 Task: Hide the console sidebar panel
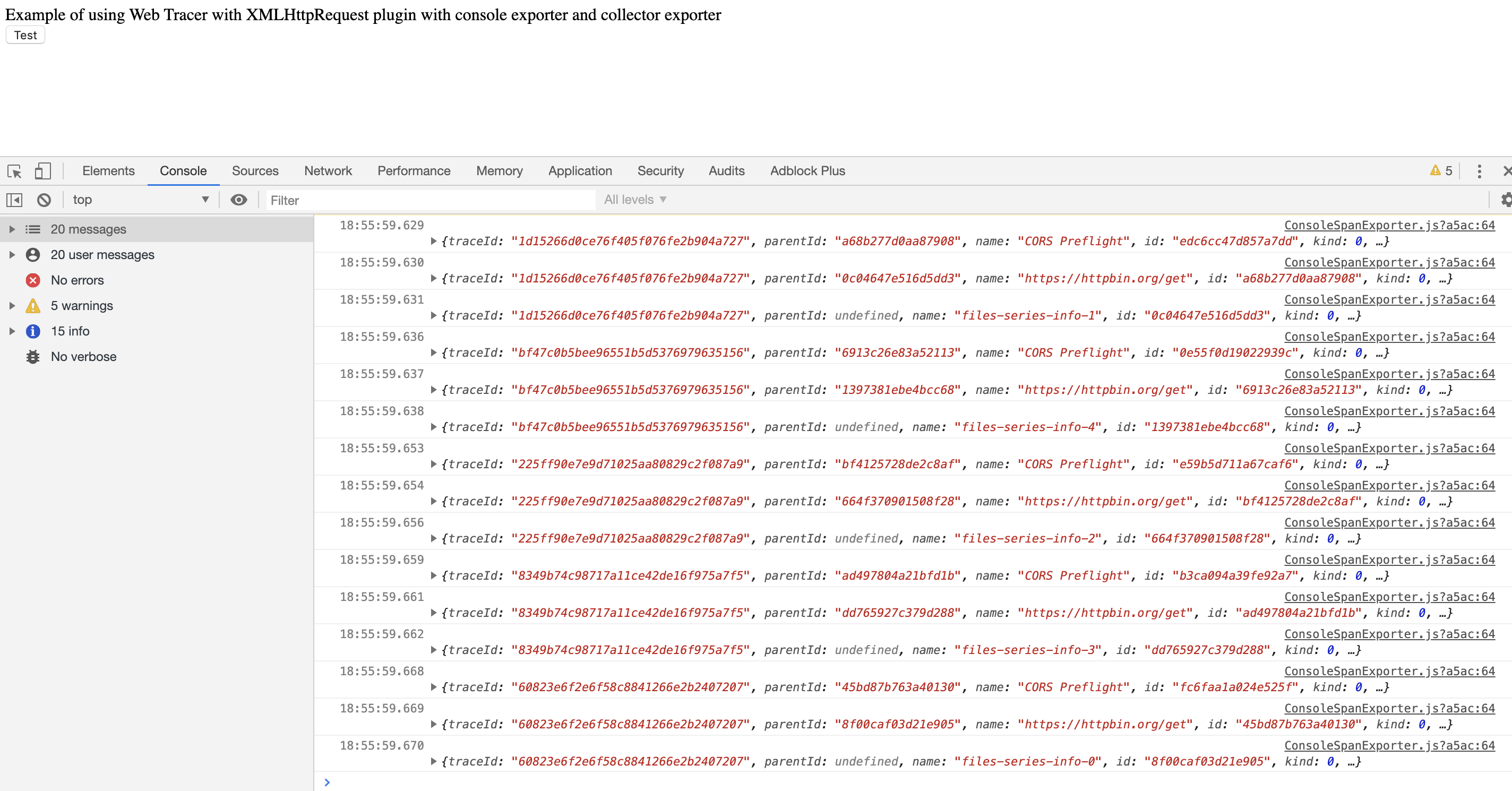(x=14, y=200)
